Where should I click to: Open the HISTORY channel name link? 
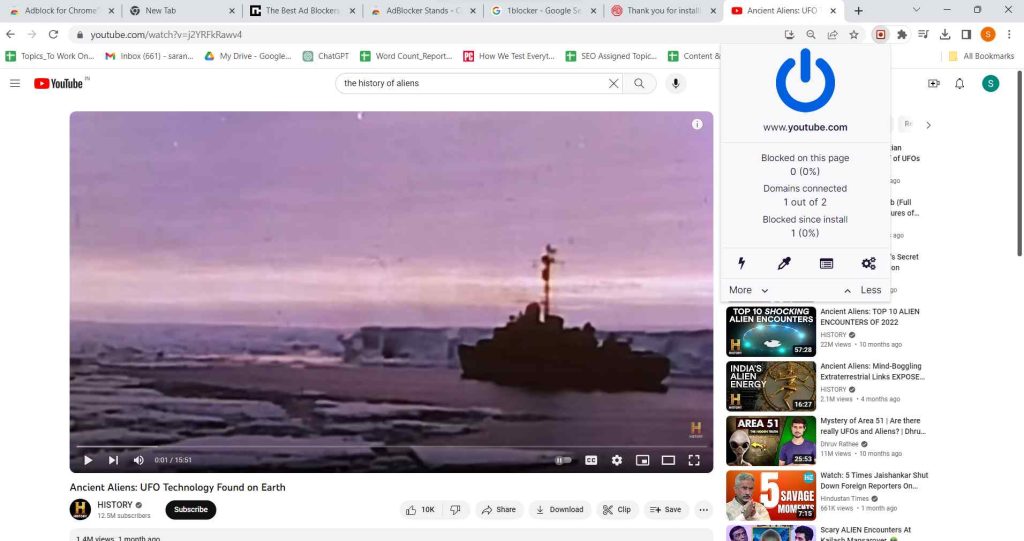(115, 504)
